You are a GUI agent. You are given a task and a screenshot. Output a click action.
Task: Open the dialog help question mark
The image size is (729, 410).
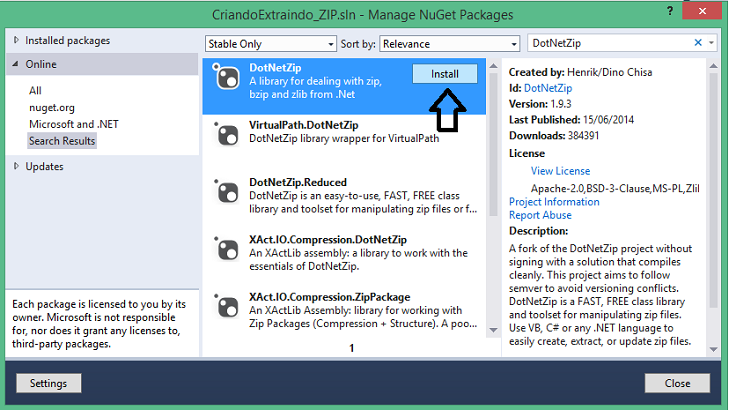[669, 11]
